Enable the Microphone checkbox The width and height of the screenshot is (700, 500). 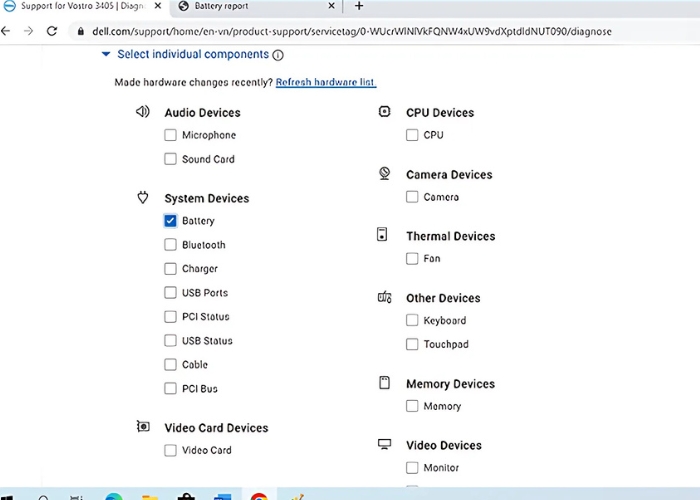(x=170, y=135)
